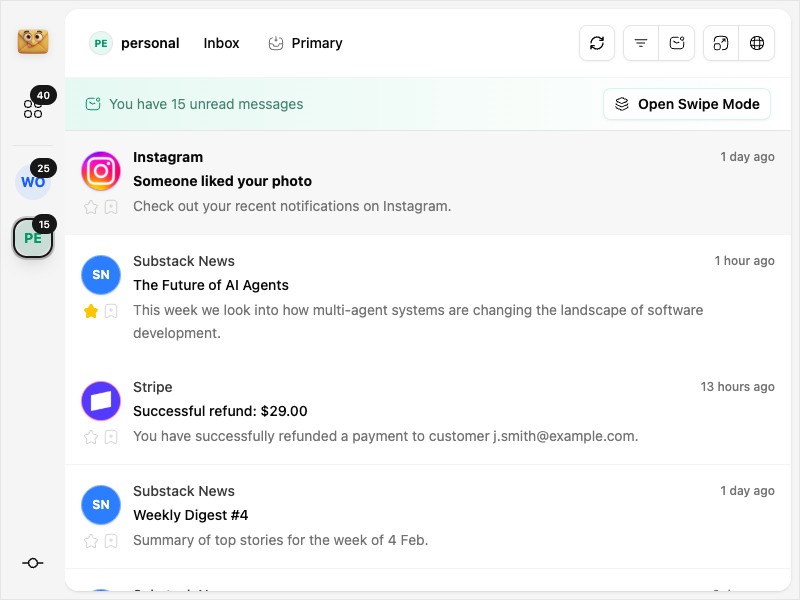Bookmark The Future of AI Agents message
The image size is (800, 600).
[111, 311]
